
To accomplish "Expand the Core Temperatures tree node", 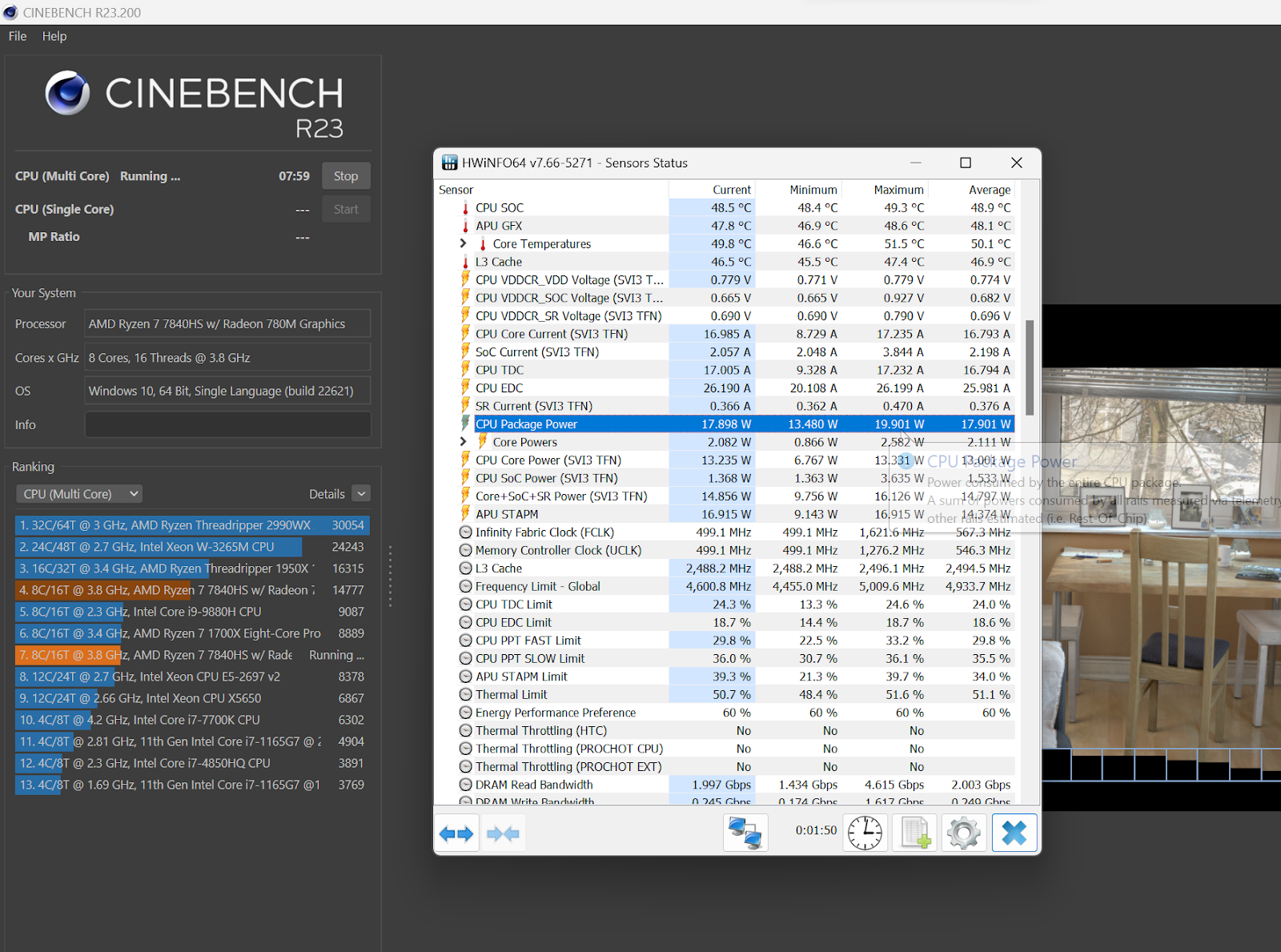I will pyautogui.click(x=463, y=243).
